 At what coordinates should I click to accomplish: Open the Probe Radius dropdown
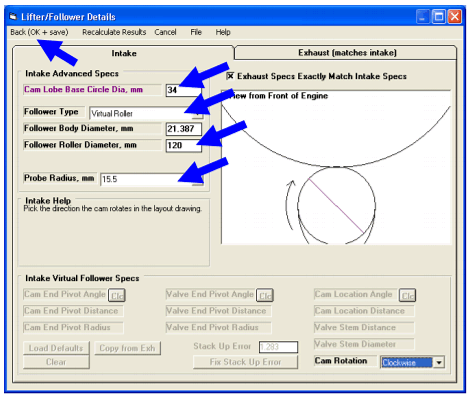click(x=198, y=179)
